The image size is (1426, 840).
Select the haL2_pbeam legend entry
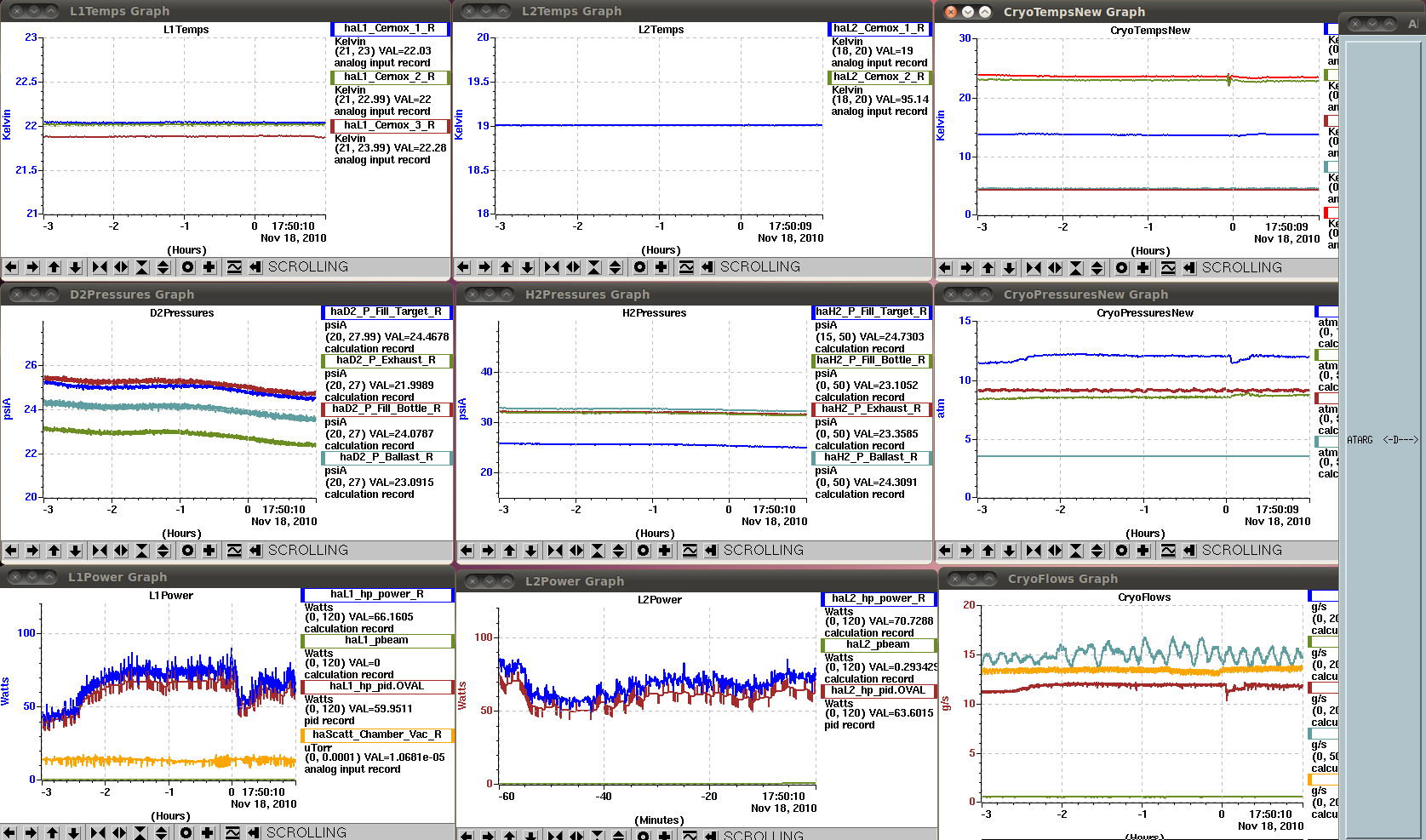[x=879, y=644]
